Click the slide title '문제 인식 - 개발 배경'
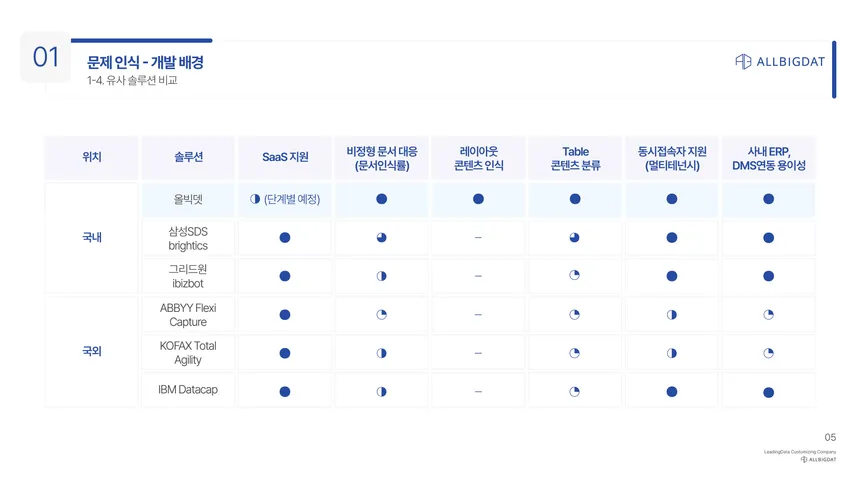 tap(145, 63)
